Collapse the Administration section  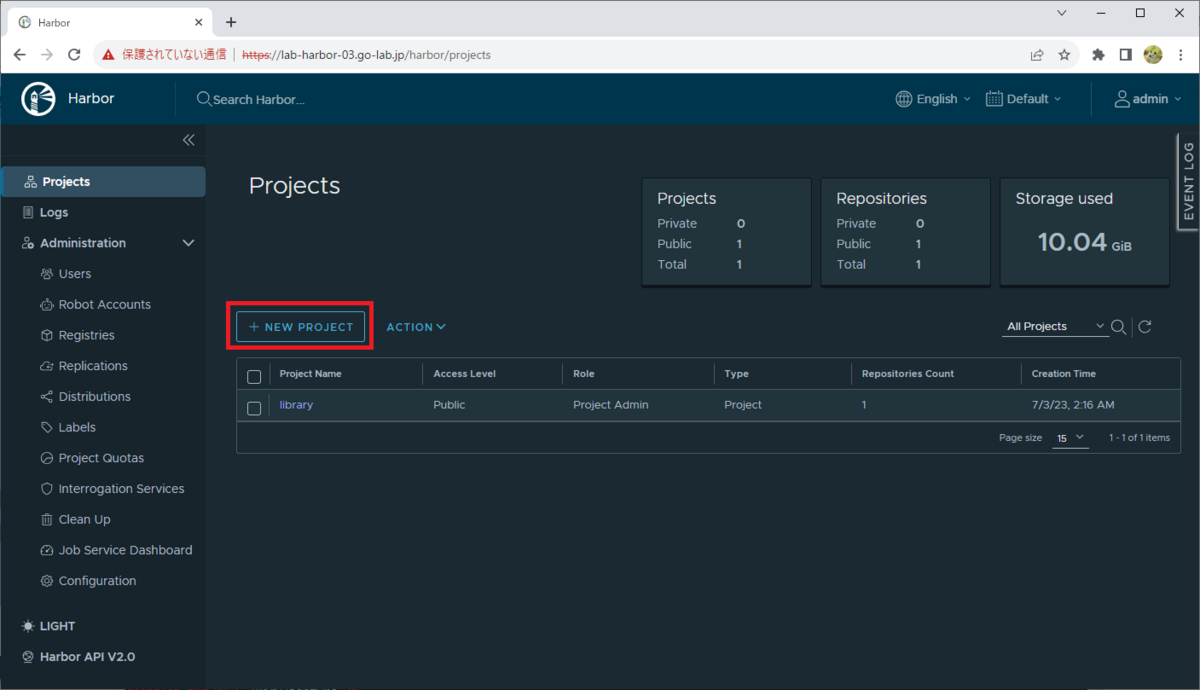pyautogui.click(x=188, y=243)
